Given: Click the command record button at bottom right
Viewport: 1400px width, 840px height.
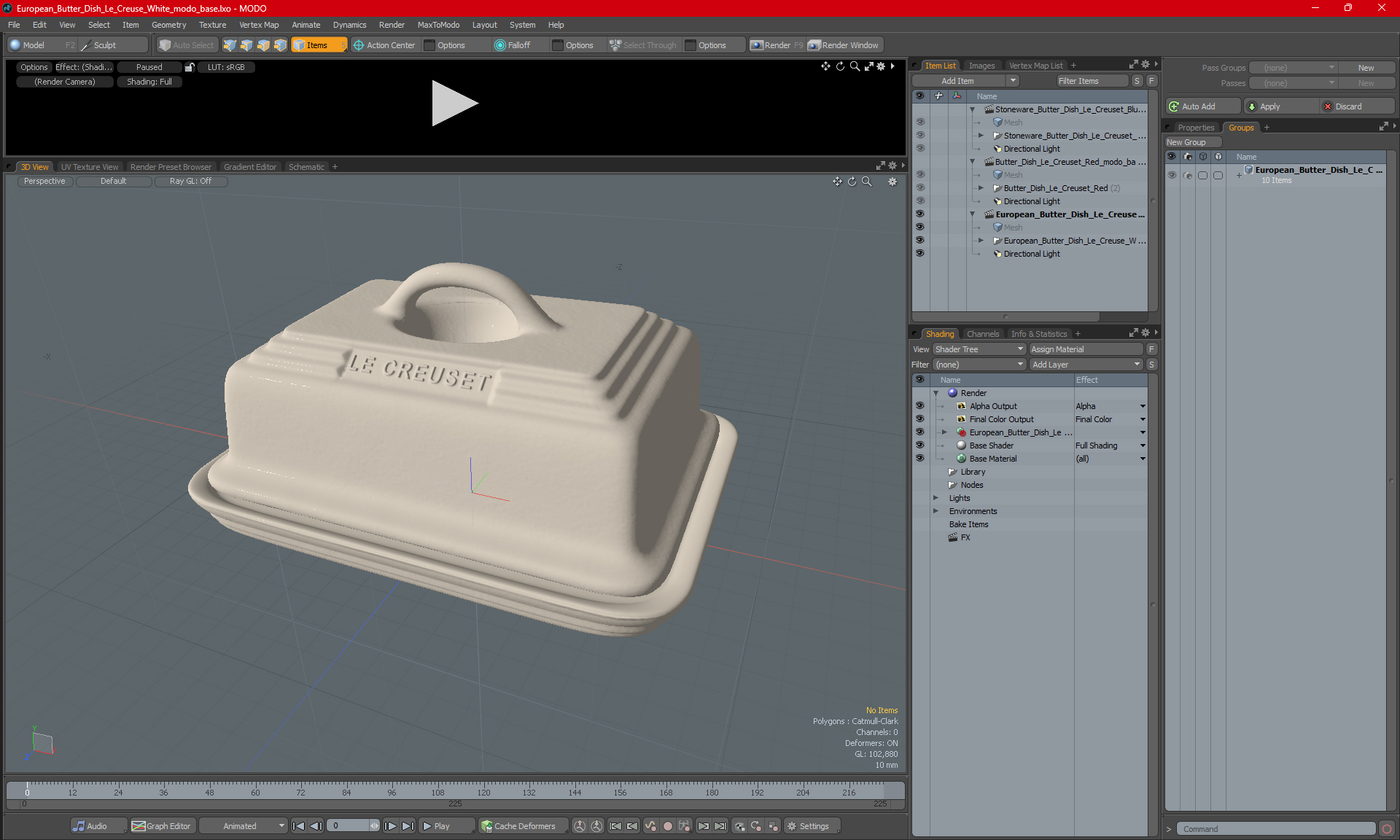Looking at the screenshot, I should tap(1387, 829).
